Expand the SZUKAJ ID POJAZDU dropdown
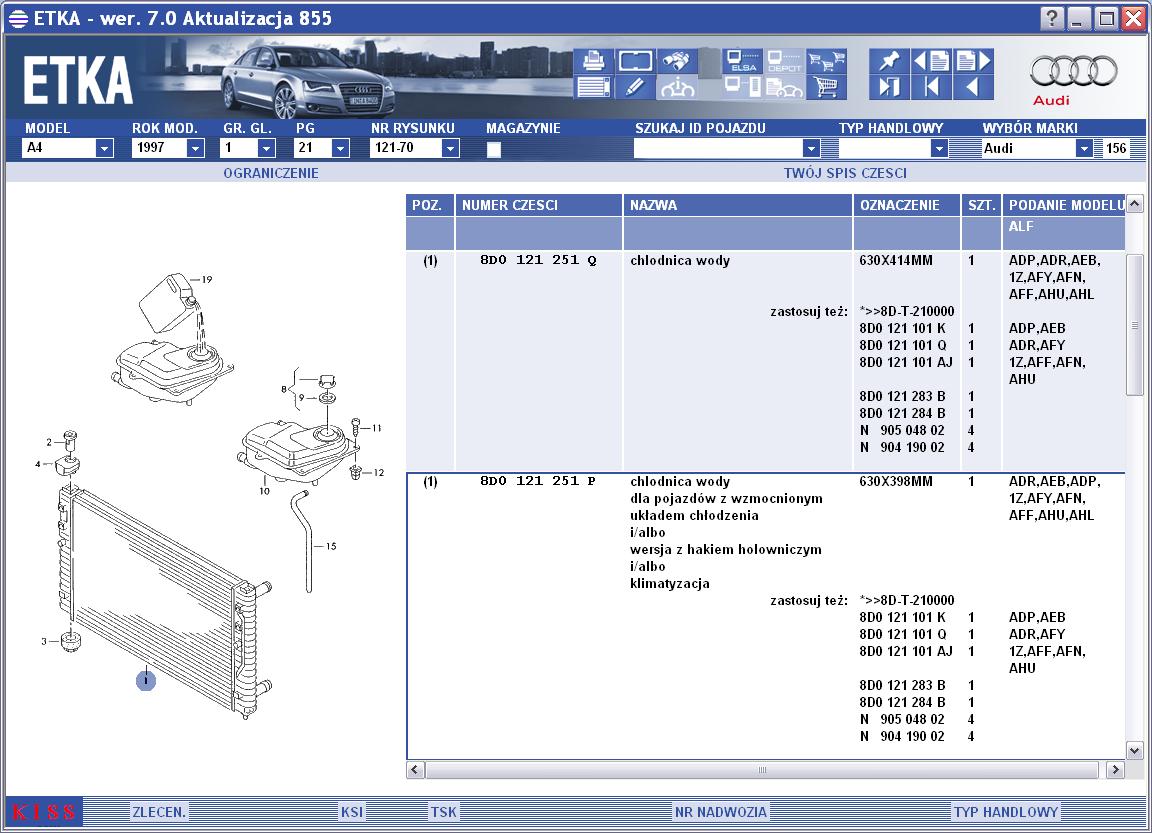 click(x=810, y=148)
